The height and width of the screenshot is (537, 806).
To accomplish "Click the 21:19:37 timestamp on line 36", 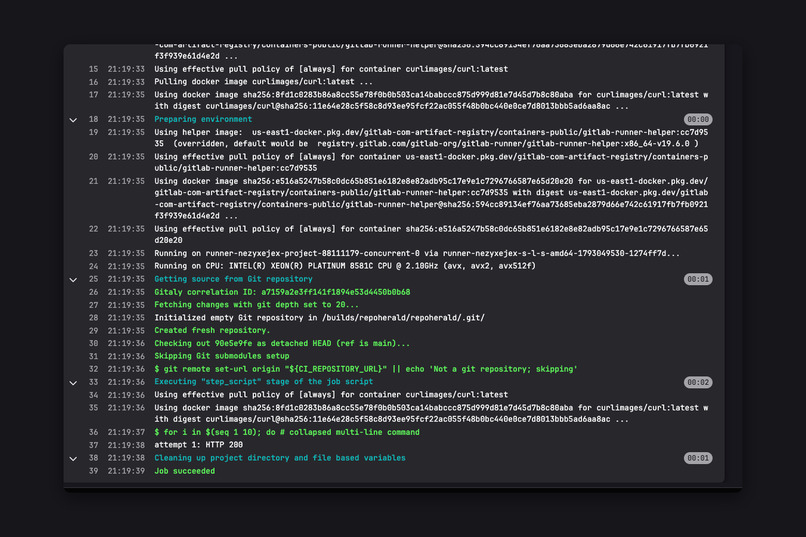I will 126,432.
